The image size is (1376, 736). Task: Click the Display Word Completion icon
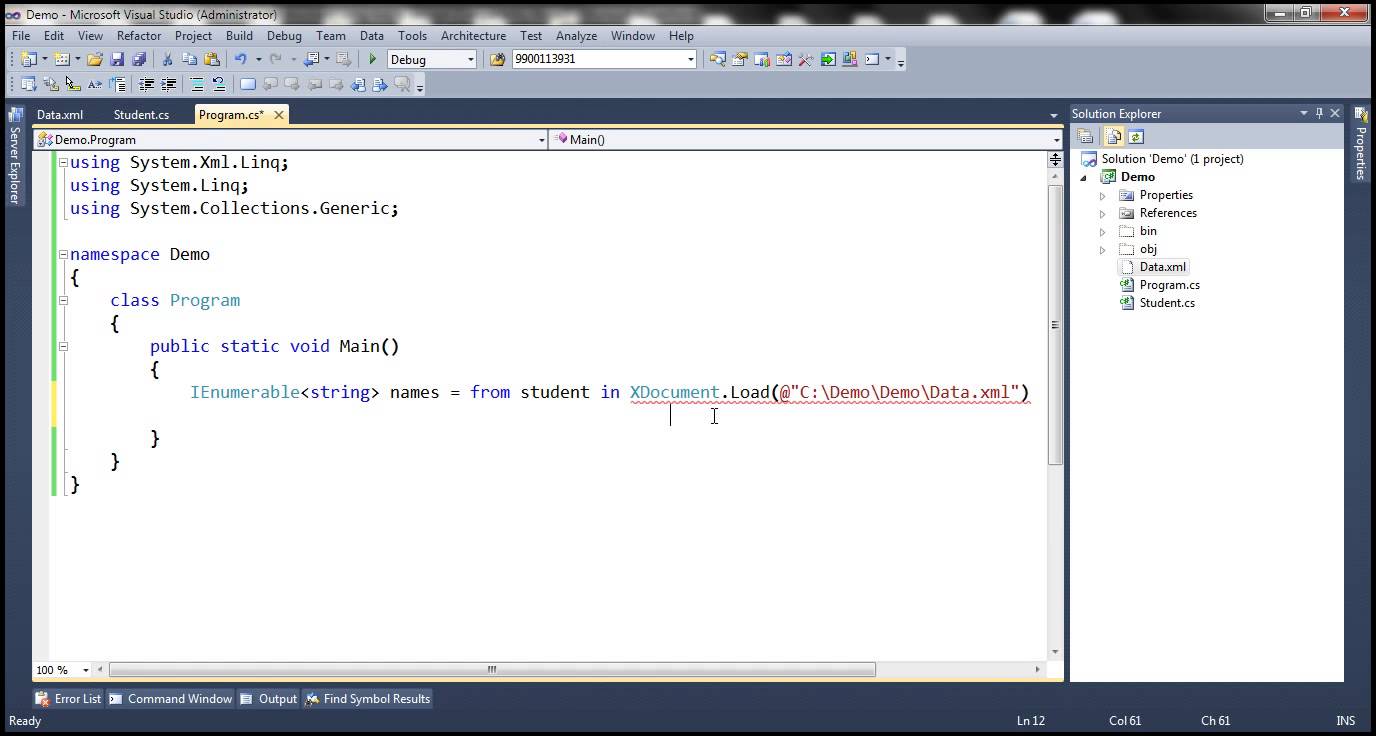95,84
